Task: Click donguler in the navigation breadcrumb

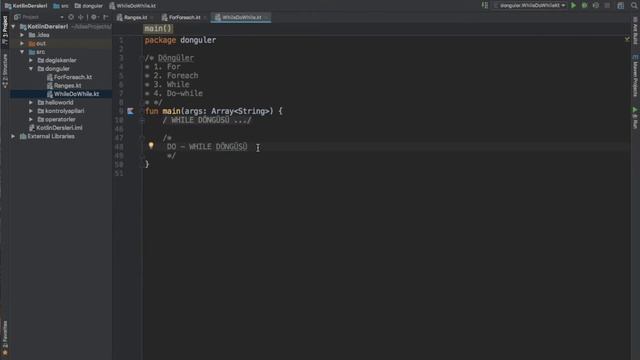Action: coord(89,6)
